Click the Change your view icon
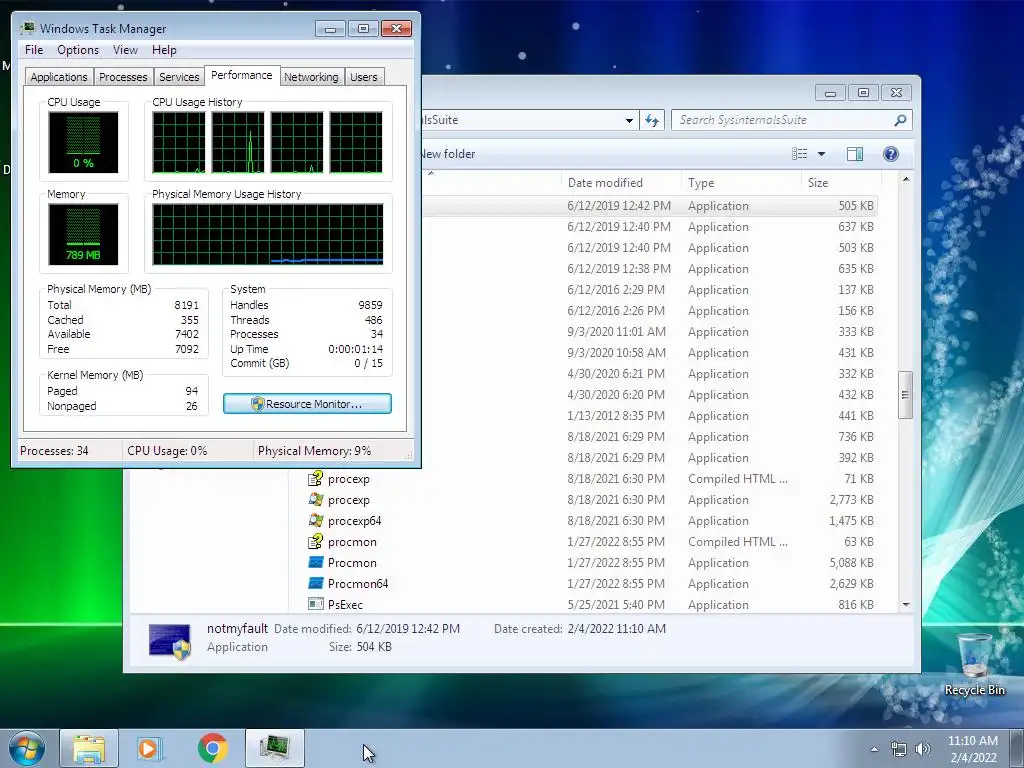 click(x=799, y=153)
